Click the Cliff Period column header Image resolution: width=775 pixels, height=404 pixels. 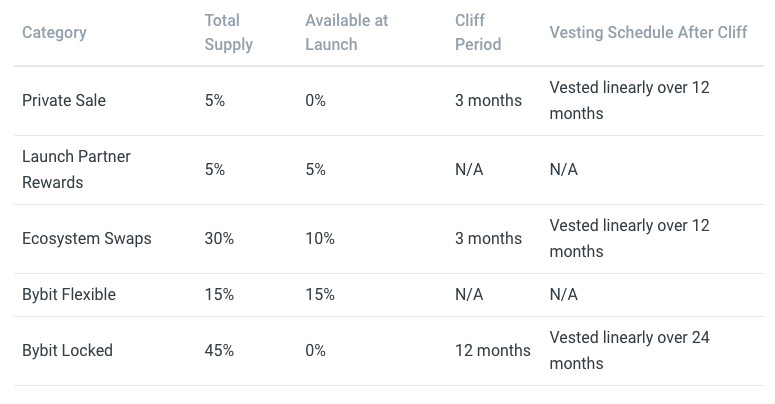478,33
